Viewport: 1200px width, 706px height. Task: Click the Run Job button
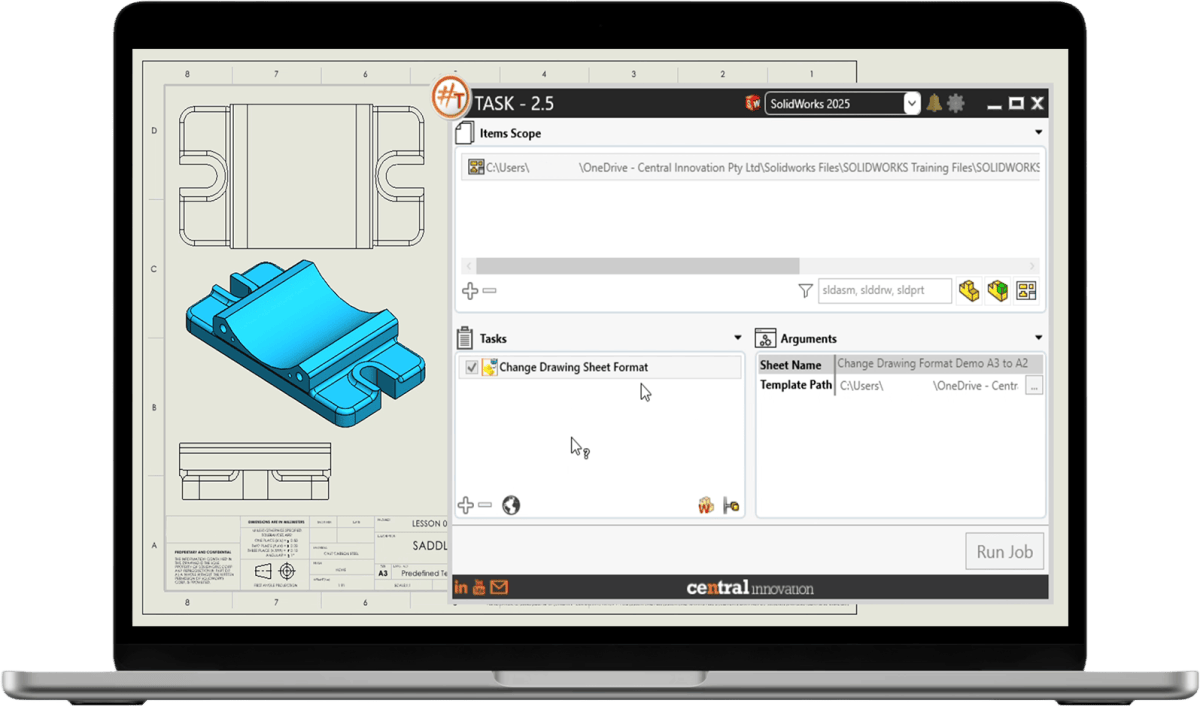click(1004, 551)
